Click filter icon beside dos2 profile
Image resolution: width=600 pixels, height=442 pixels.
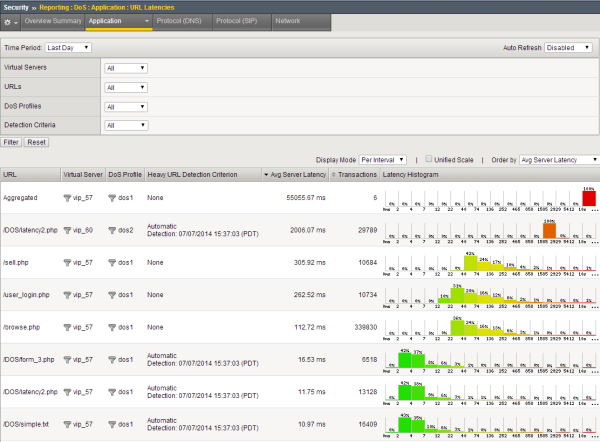112,230
